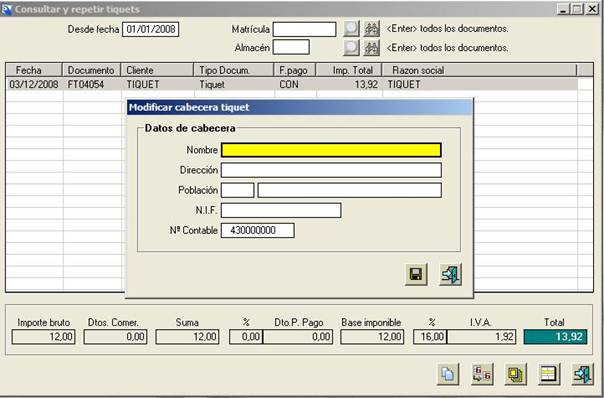The height and width of the screenshot is (398, 604).
Task: Click the binoculars icon next to Matrícula
Action: click(371, 29)
